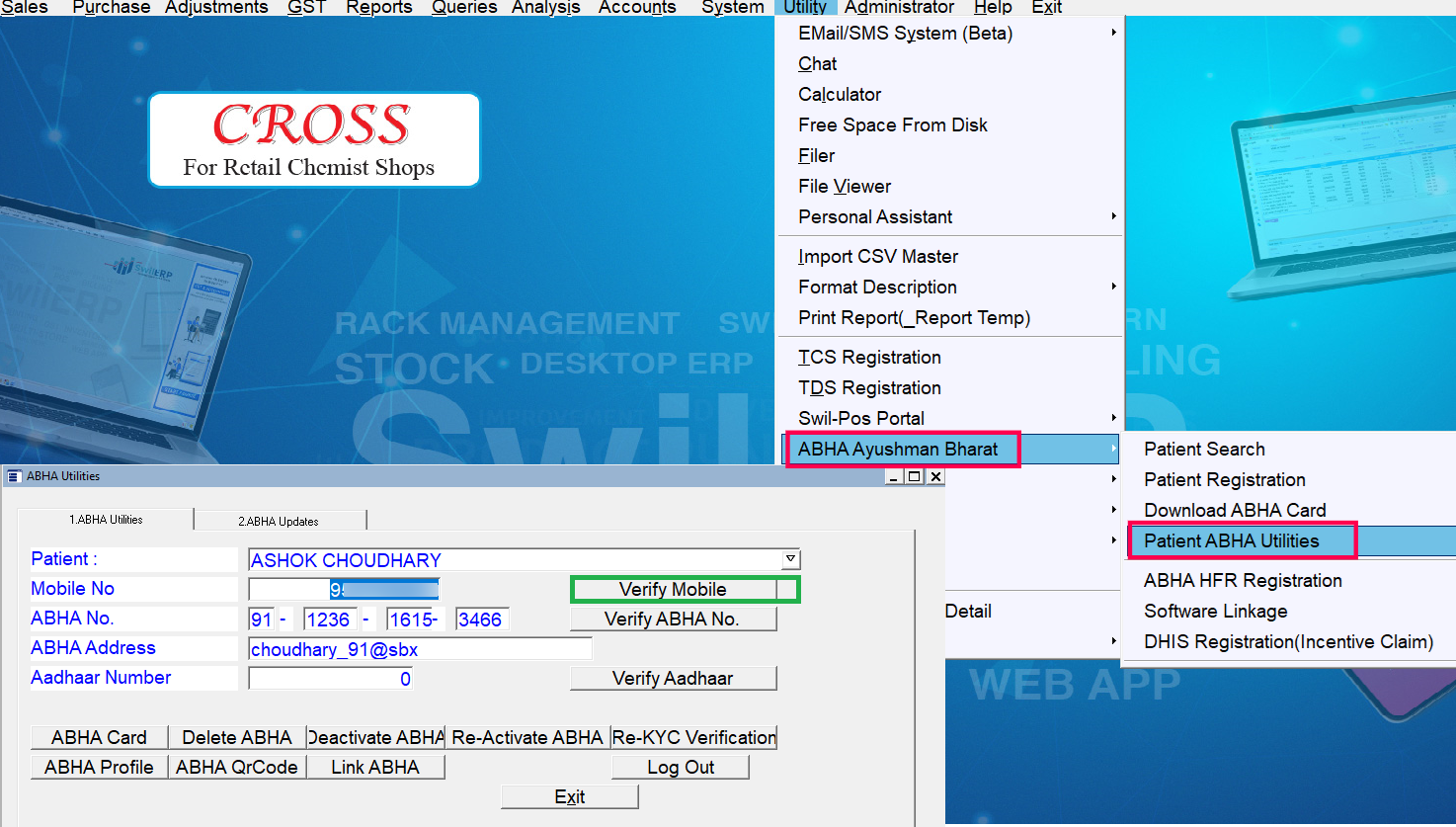This screenshot has width=1456, height=827.
Task: Select Chat from Utility menu
Action: click(951, 63)
